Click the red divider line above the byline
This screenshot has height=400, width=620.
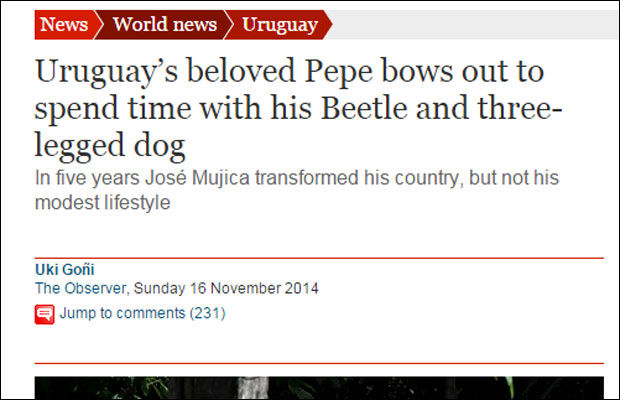[x=318, y=258]
